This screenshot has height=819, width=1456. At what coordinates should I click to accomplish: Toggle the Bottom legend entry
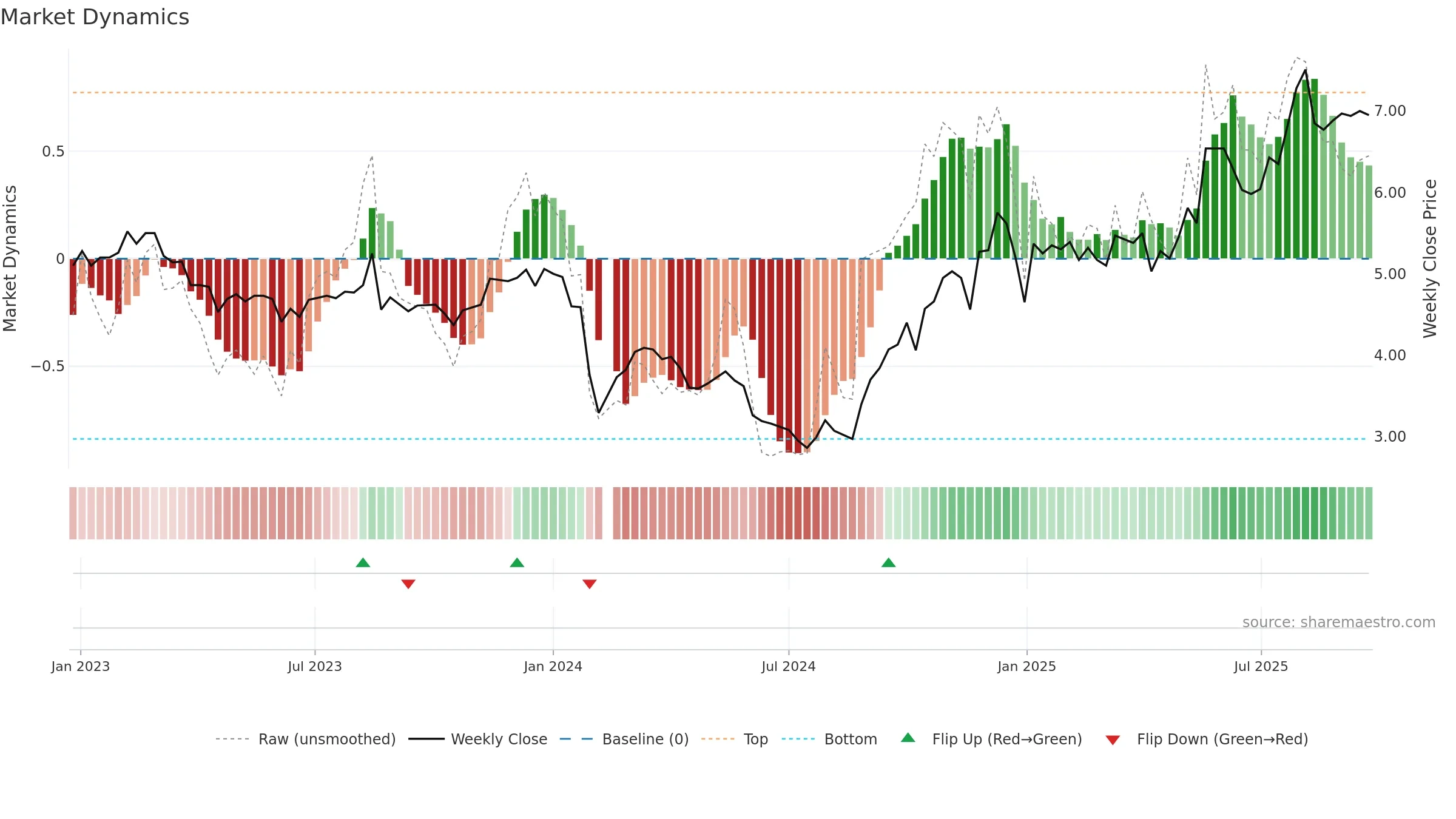pos(829,739)
